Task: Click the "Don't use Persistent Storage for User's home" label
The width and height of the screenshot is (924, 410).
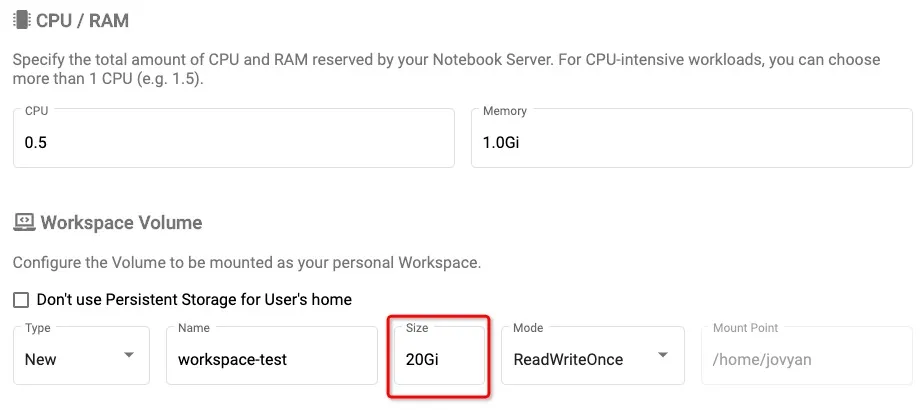Action: click(x=194, y=300)
